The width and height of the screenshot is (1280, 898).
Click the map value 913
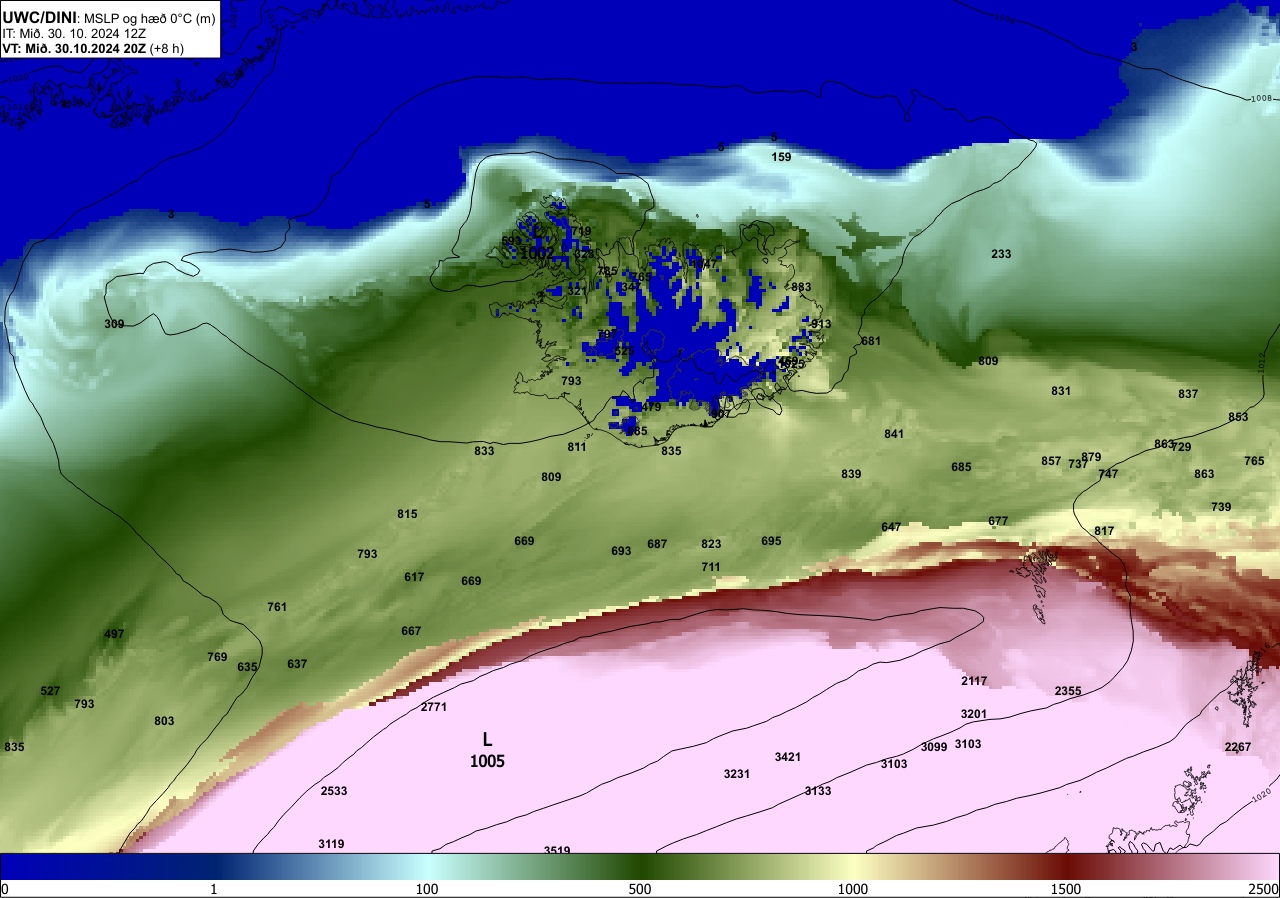pyautogui.click(x=821, y=324)
